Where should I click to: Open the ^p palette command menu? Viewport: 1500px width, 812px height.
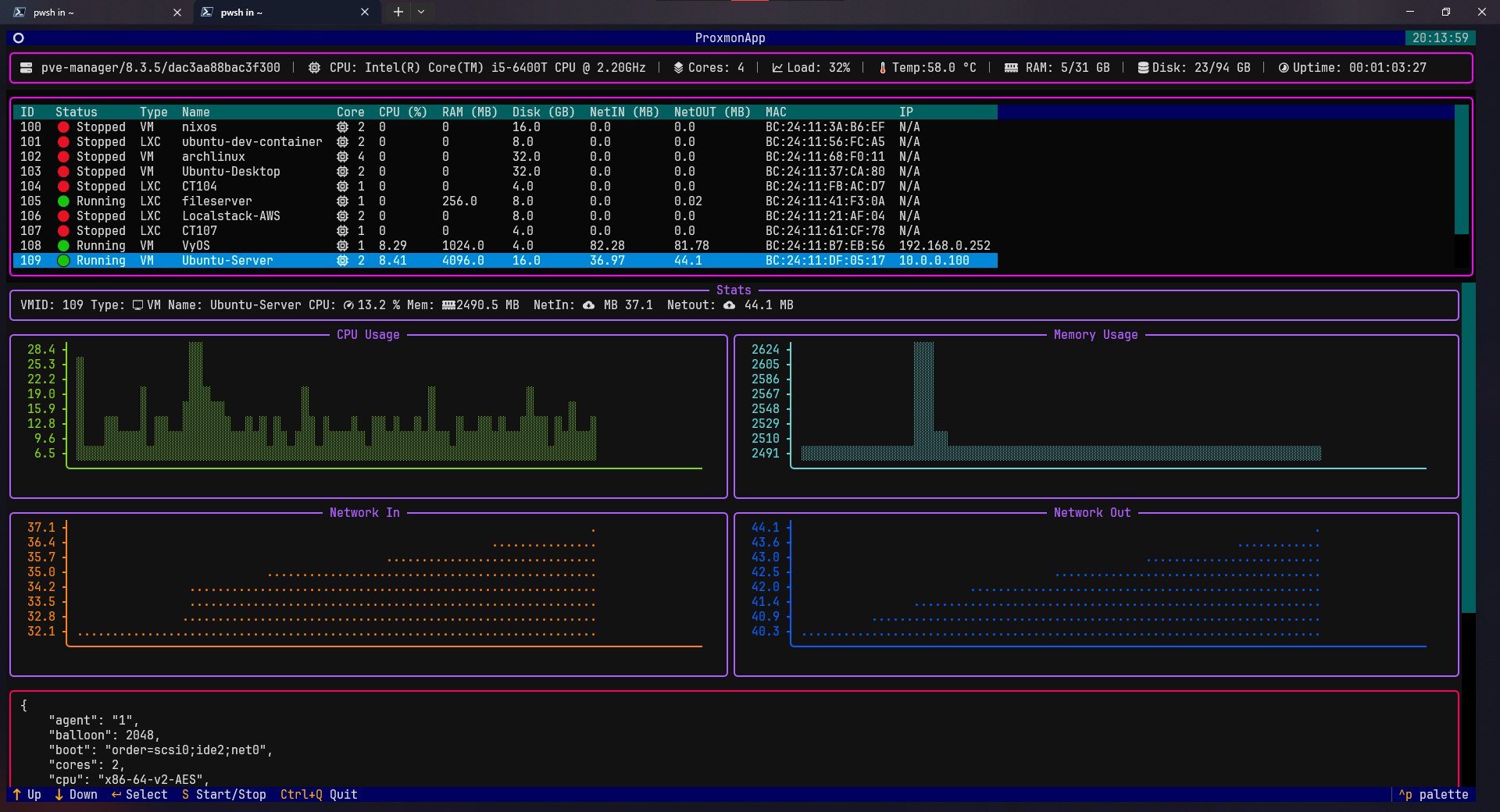[x=1434, y=795]
